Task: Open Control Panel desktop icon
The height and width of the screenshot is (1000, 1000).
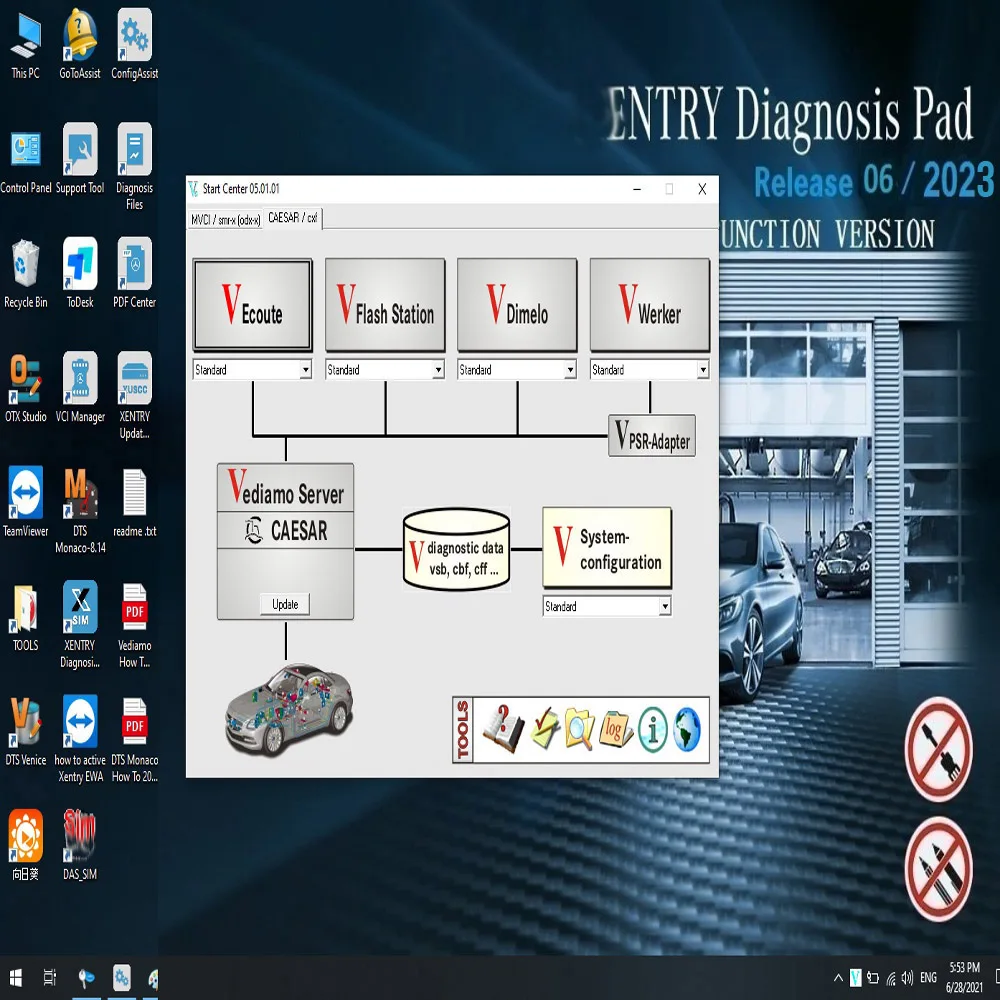Action: coord(26,161)
